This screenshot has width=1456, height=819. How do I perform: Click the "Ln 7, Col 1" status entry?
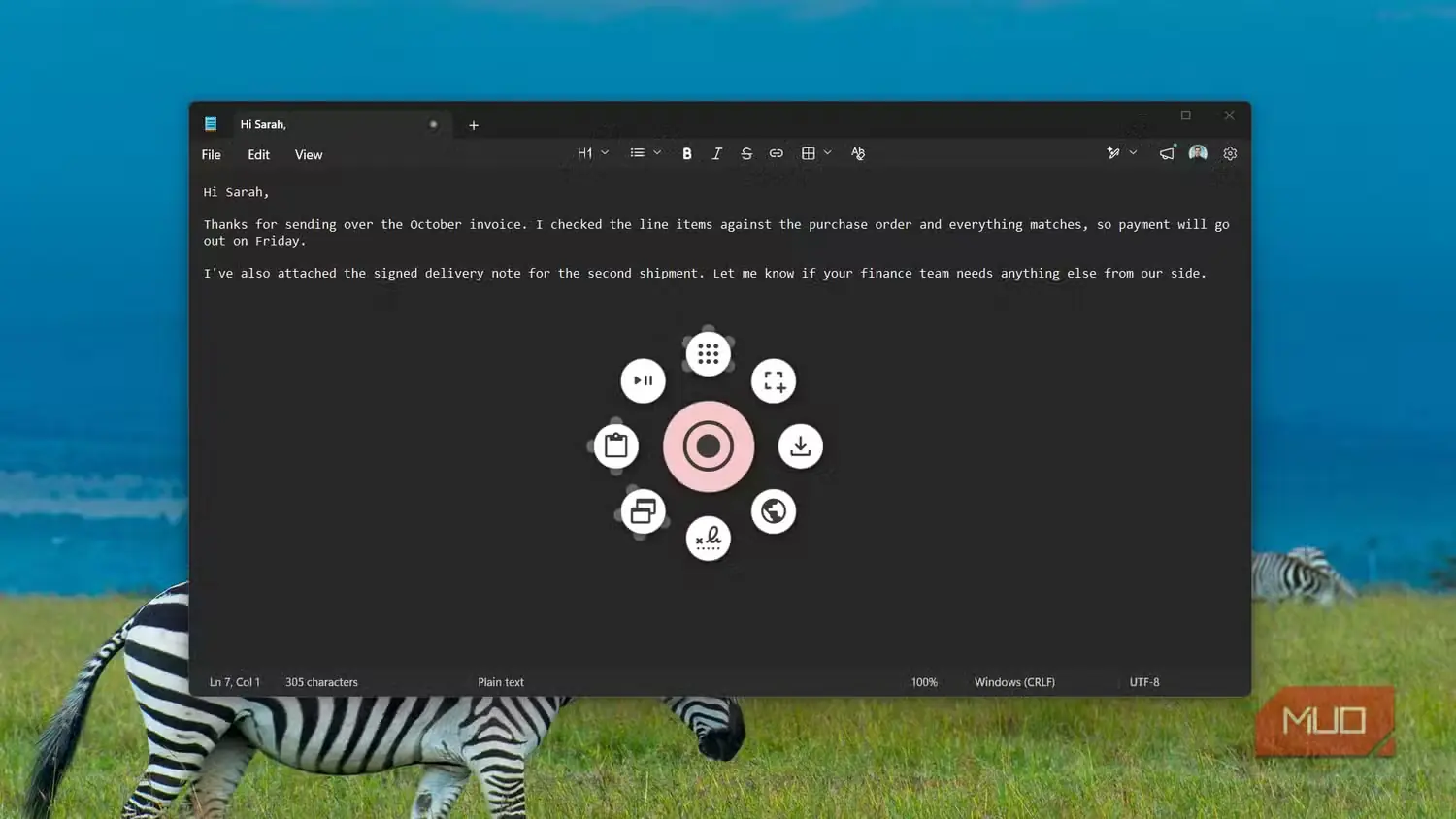(235, 682)
